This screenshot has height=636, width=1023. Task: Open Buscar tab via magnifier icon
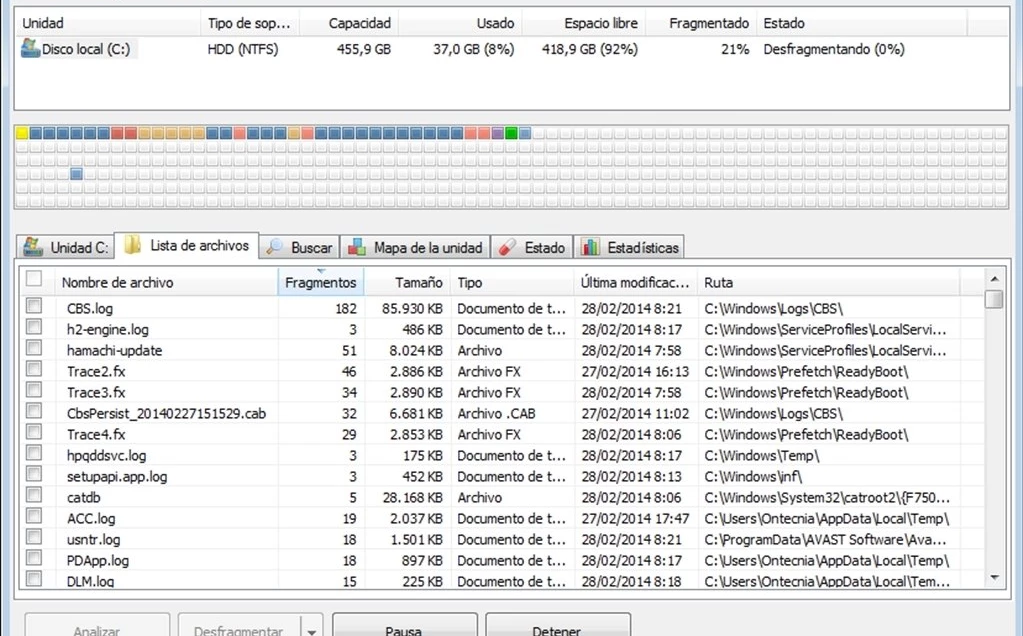click(274, 247)
